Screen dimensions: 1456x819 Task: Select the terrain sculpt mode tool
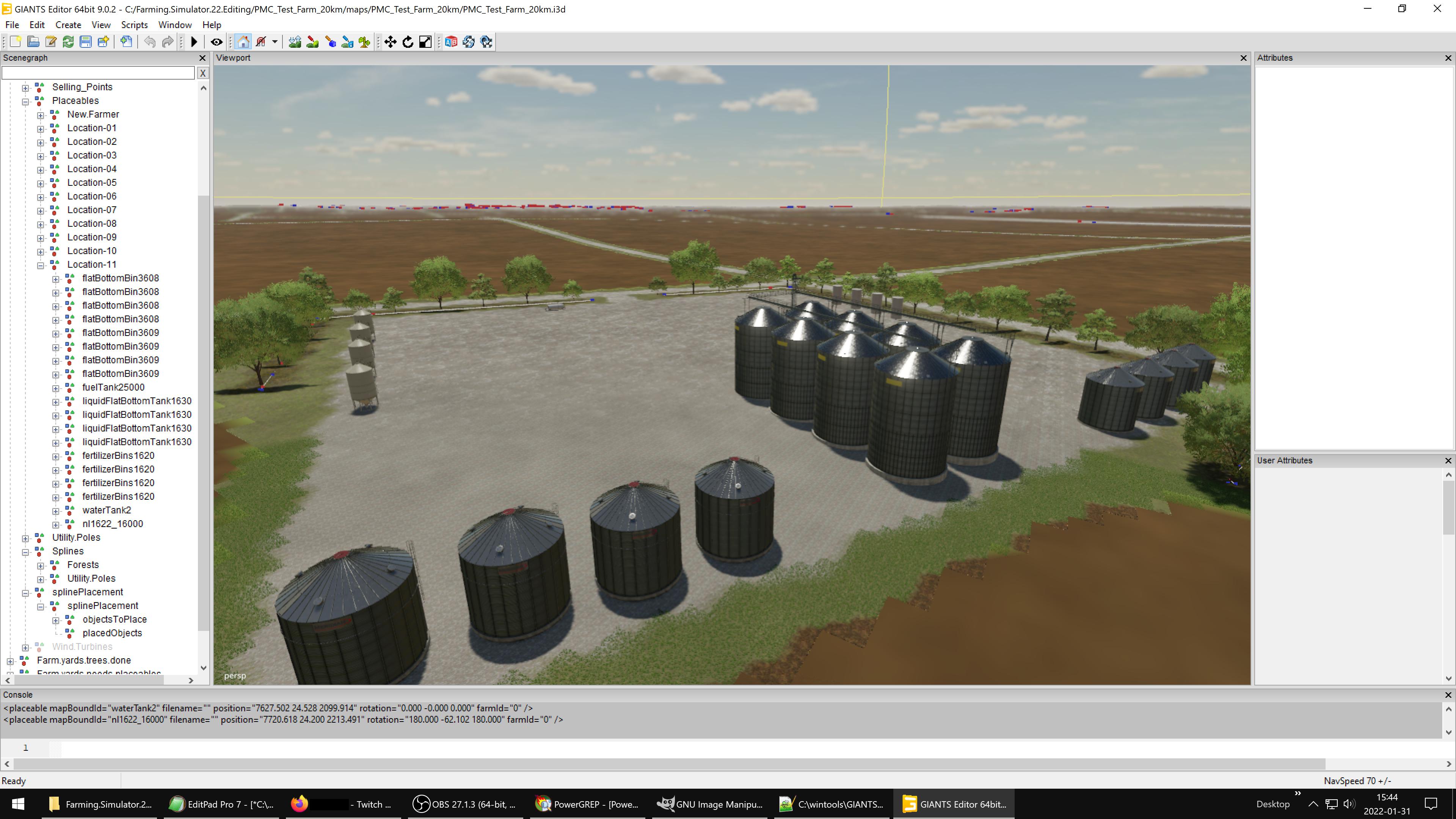[295, 42]
